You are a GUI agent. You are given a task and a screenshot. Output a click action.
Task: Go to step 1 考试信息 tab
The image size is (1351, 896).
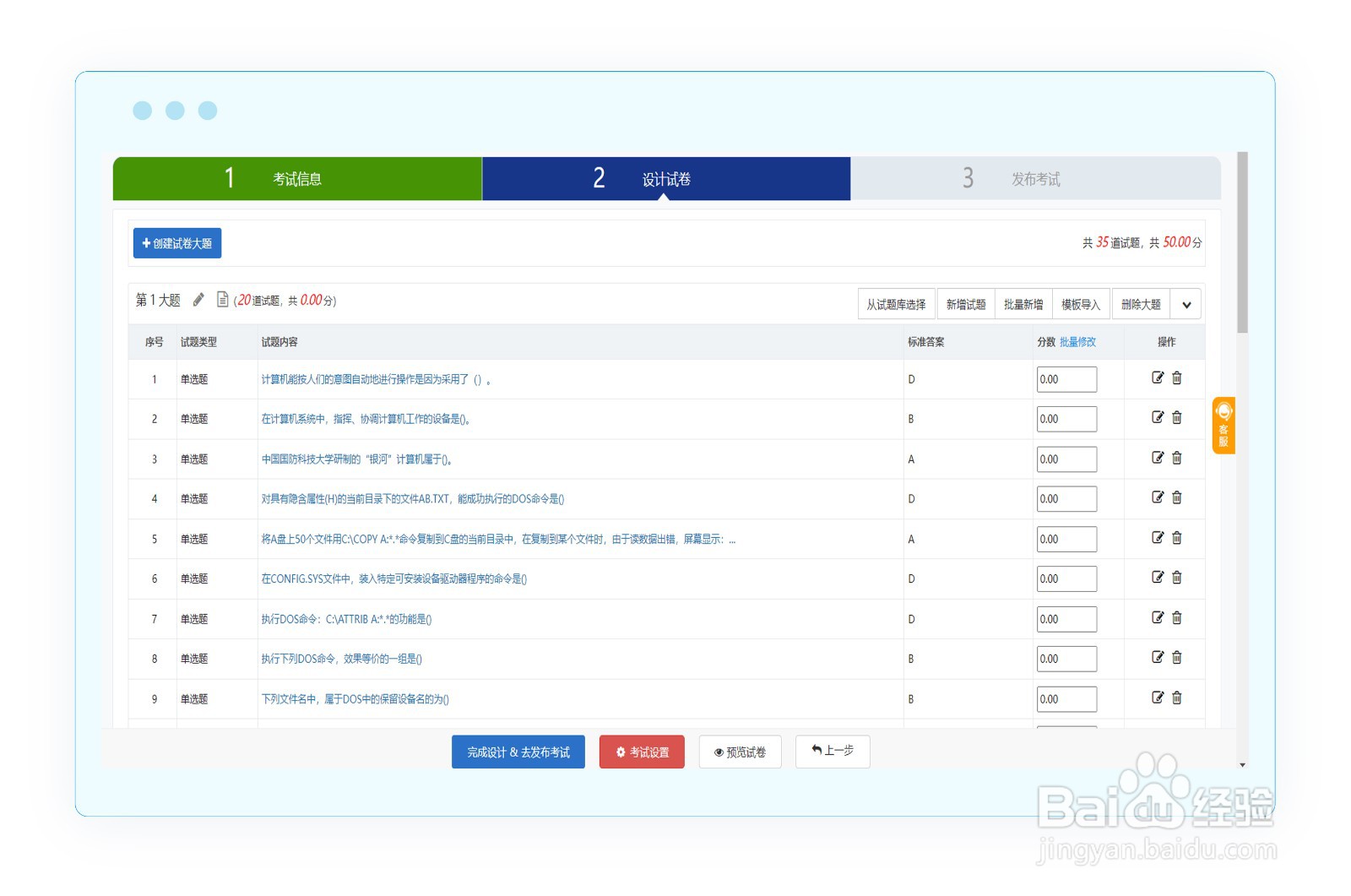pyautogui.click(x=297, y=178)
